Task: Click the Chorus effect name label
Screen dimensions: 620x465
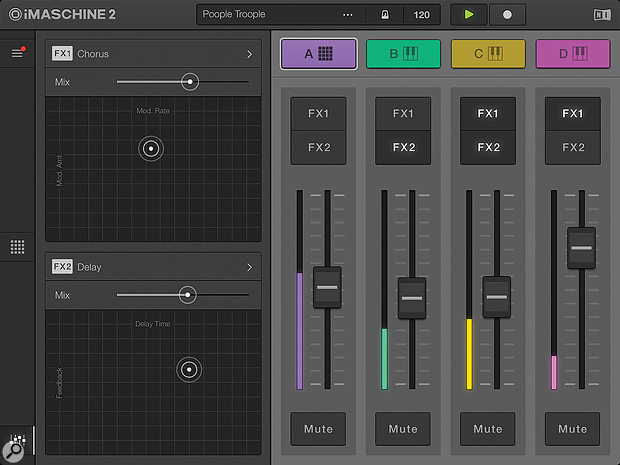Action: [x=93, y=54]
